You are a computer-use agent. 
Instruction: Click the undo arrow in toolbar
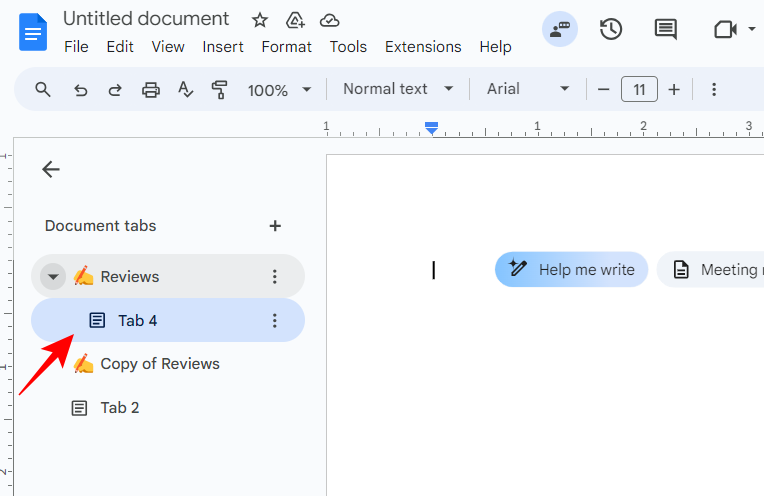pyautogui.click(x=81, y=90)
